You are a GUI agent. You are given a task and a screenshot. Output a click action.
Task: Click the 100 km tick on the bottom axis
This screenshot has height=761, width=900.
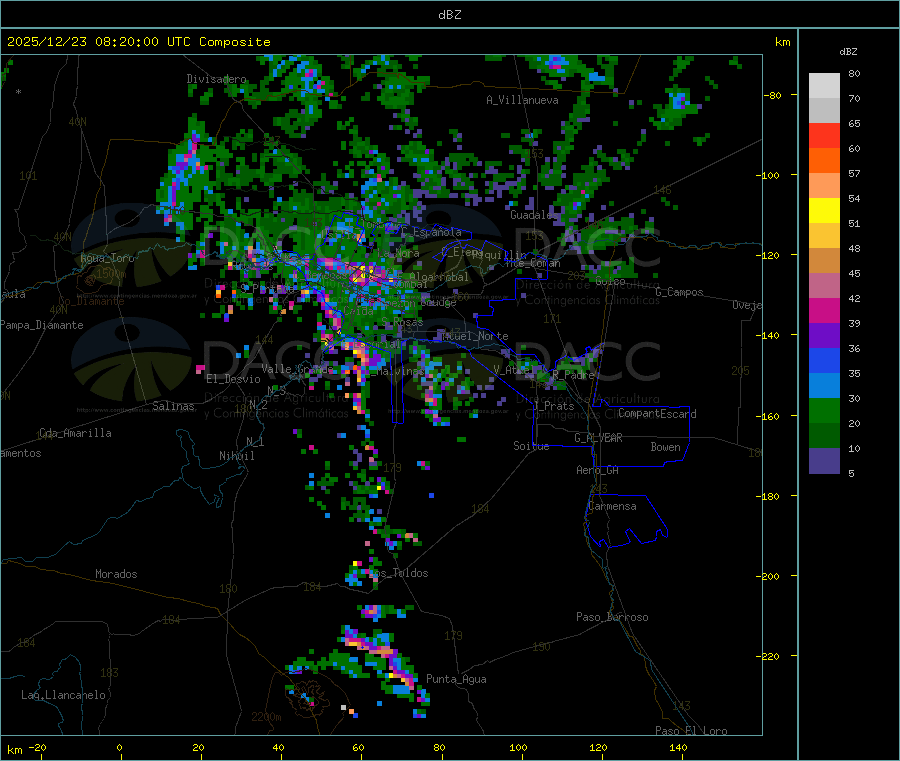click(518, 747)
